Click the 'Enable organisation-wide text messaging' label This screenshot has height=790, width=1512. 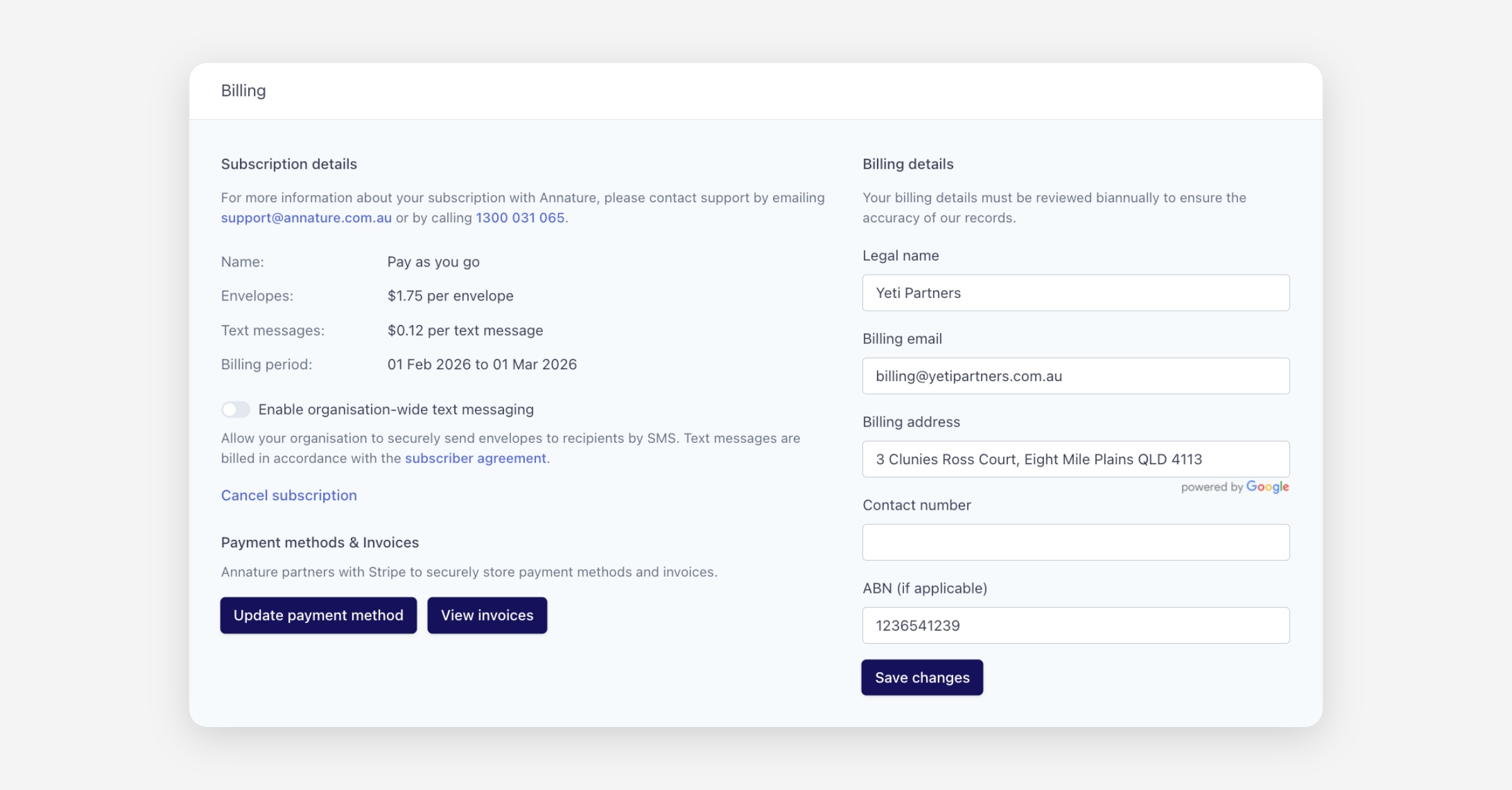(396, 409)
